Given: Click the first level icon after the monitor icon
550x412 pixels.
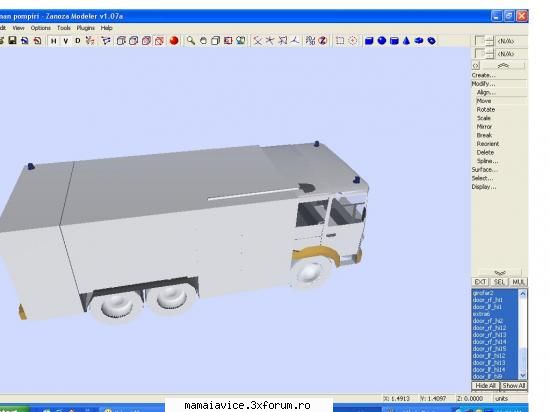Looking at the screenshot, I should click(257, 41).
